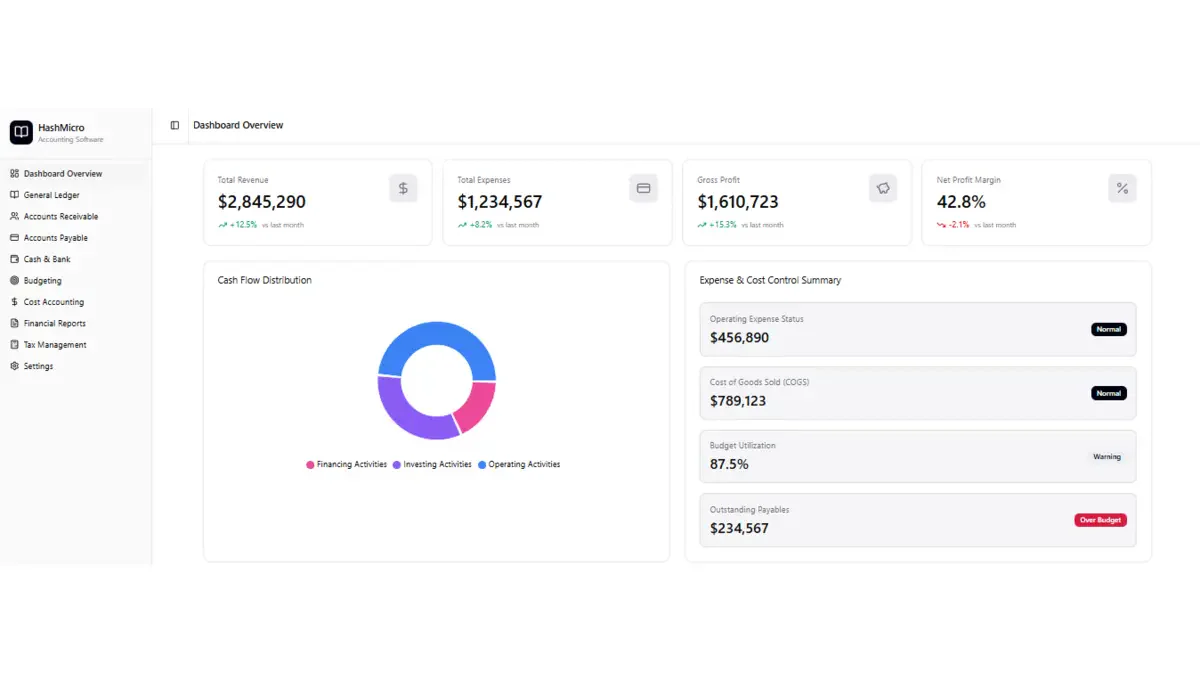Image resolution: width=1200 pixels, height=675 pixels.
Task: Click the $1,234,567 total expenses value
Action: [x=500, y=202]
